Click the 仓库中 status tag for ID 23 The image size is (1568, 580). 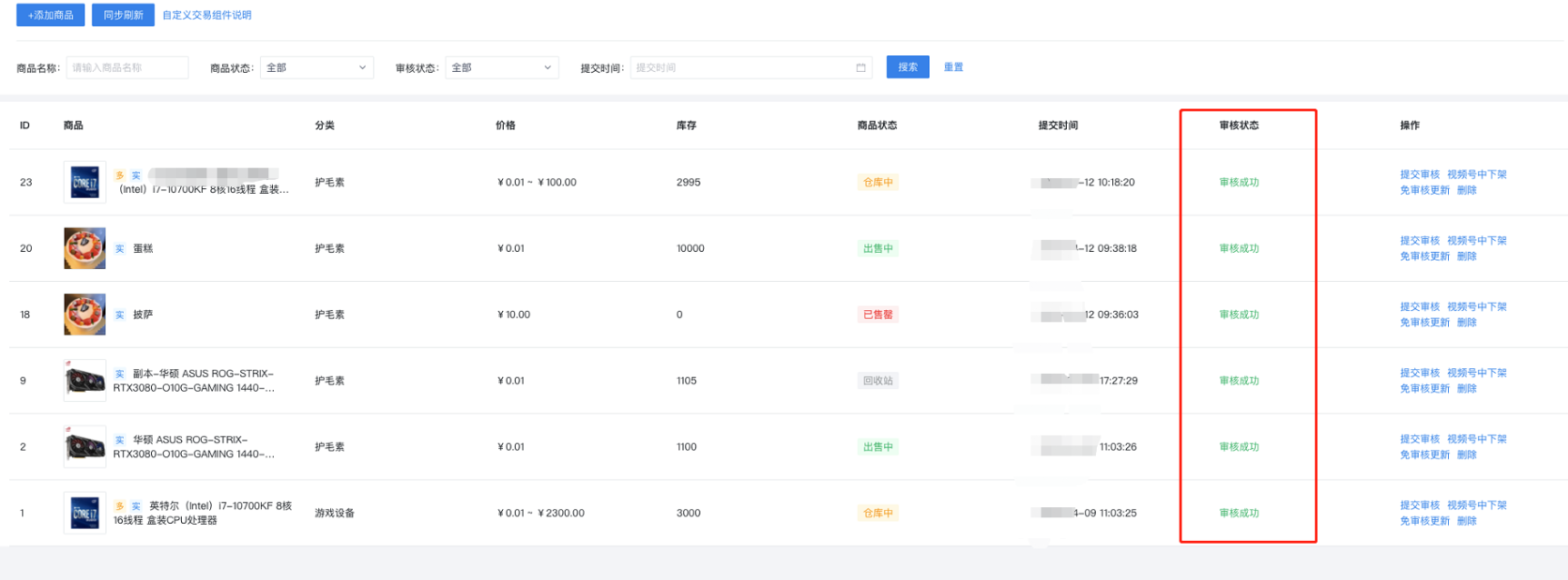tap(878, 183)
